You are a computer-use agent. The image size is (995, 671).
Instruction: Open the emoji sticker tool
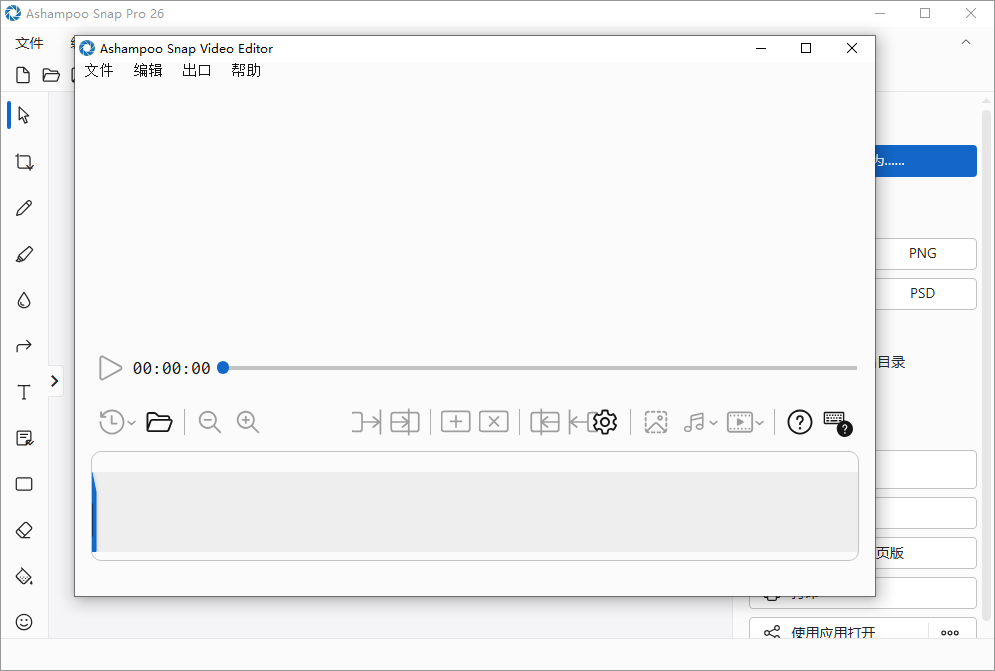pyautogui.click(x=24, y=622)
